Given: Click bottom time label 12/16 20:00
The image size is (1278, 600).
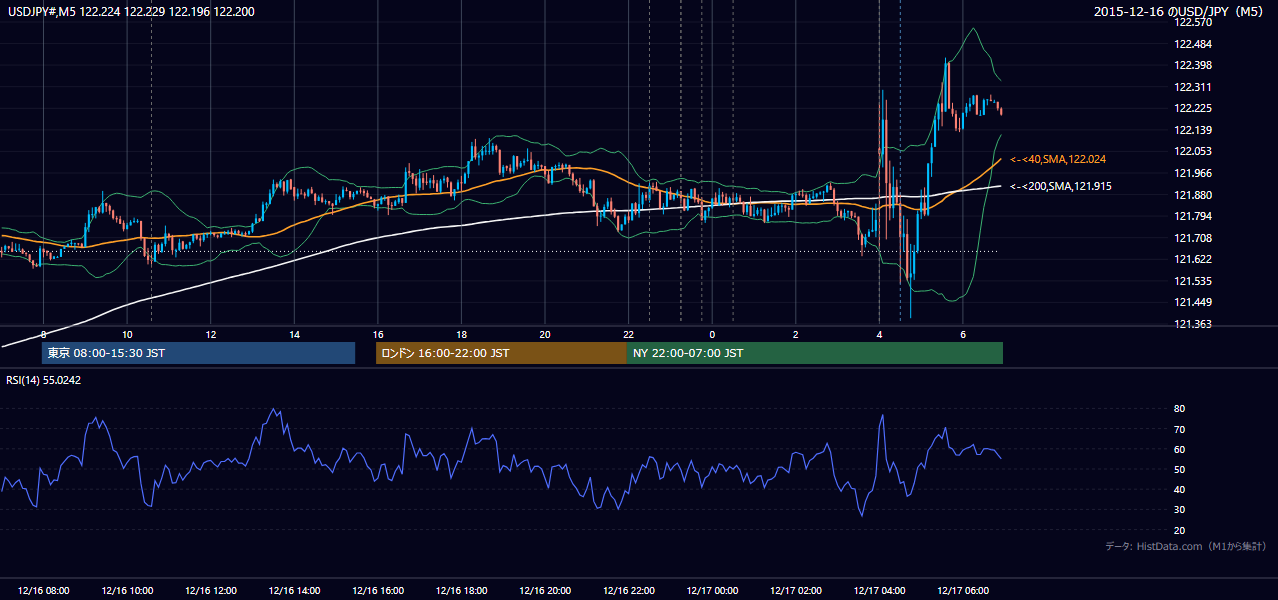Looking at the screenshot, I should pos(543,591).
